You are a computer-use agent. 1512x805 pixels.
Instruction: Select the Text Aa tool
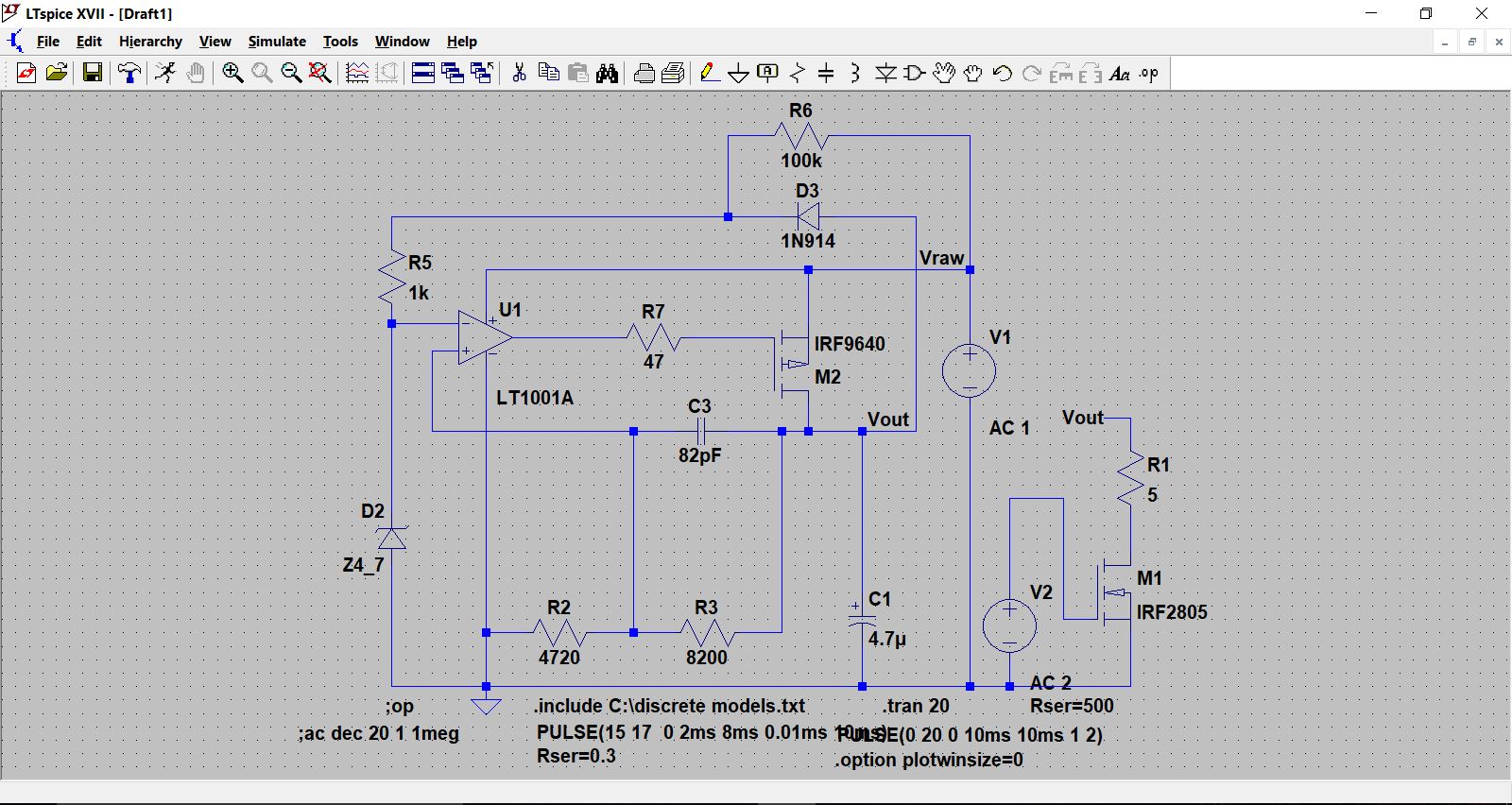click(1120, 73)
